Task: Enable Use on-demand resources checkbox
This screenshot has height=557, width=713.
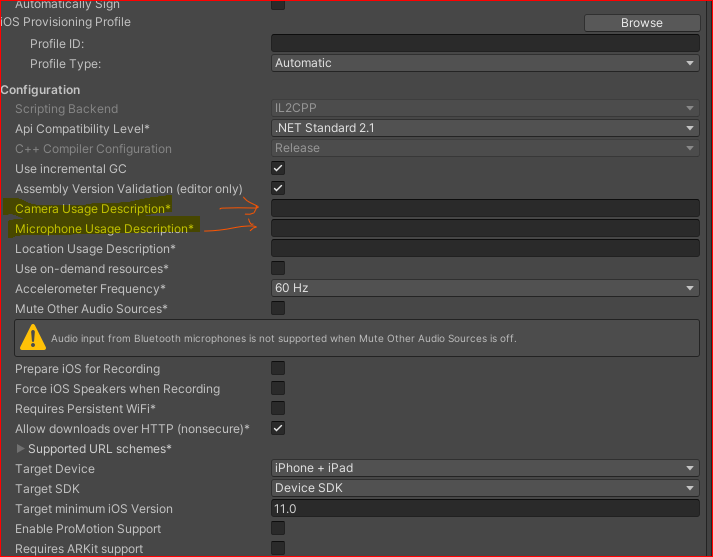Action: pyautogui.click(x=278, y=268)
